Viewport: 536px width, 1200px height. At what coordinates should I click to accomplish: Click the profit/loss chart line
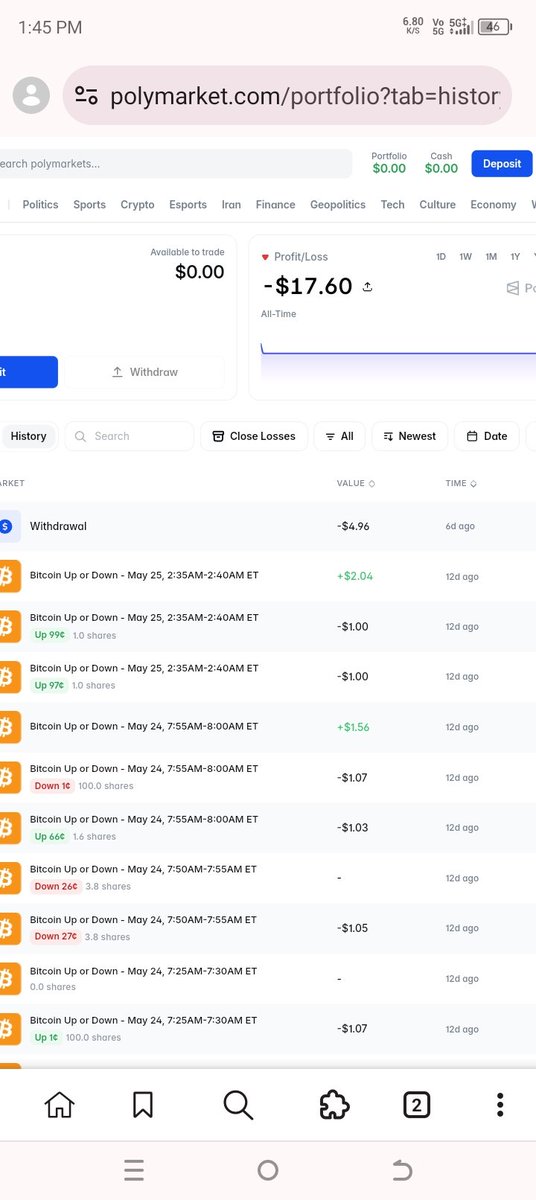pos(398,351)
